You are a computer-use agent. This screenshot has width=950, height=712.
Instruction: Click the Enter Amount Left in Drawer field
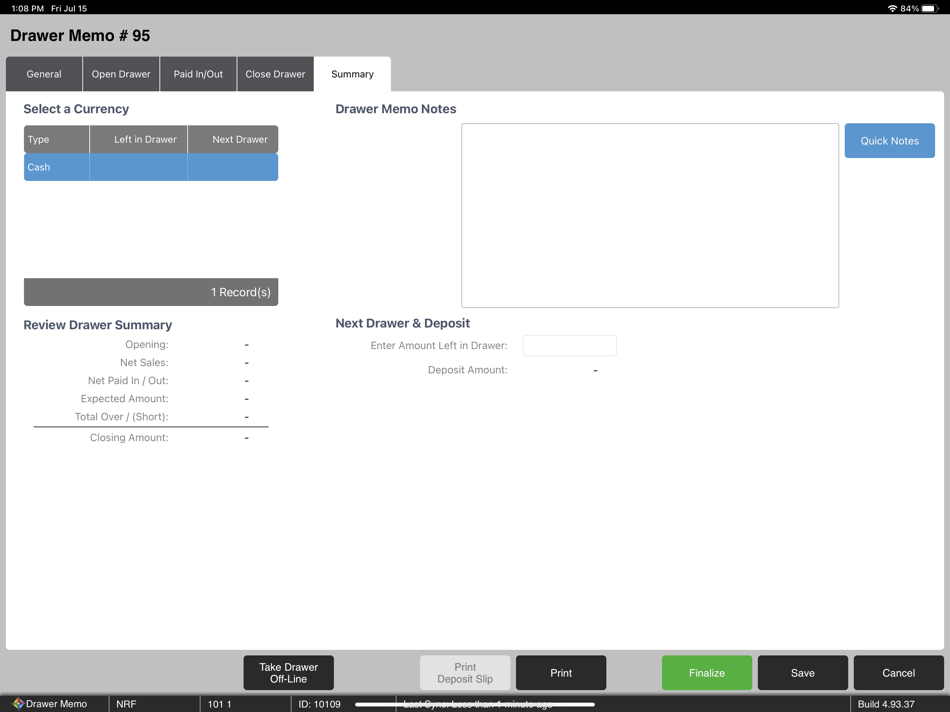coord(569,344)
